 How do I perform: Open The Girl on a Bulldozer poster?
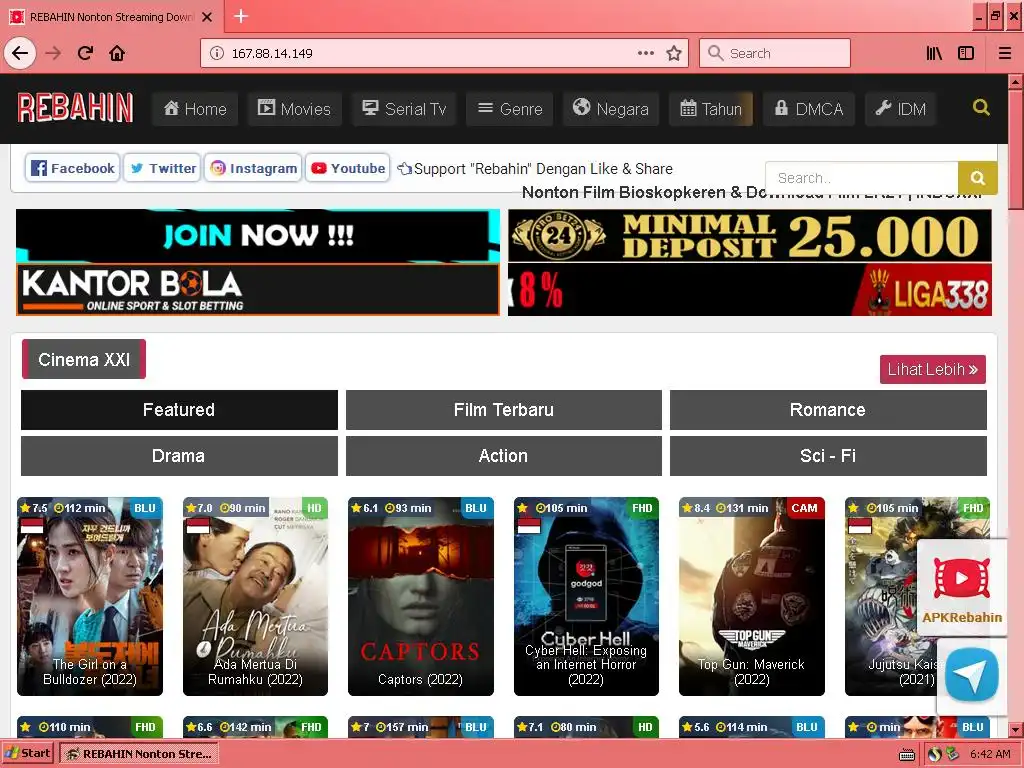(x=90, y=596)
